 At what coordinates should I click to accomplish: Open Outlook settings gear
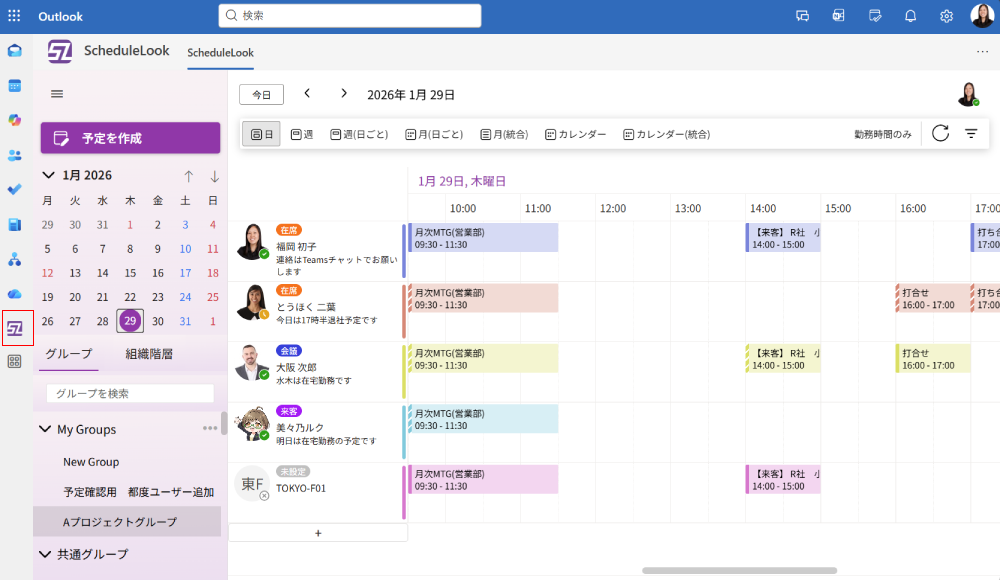[946, 16]
